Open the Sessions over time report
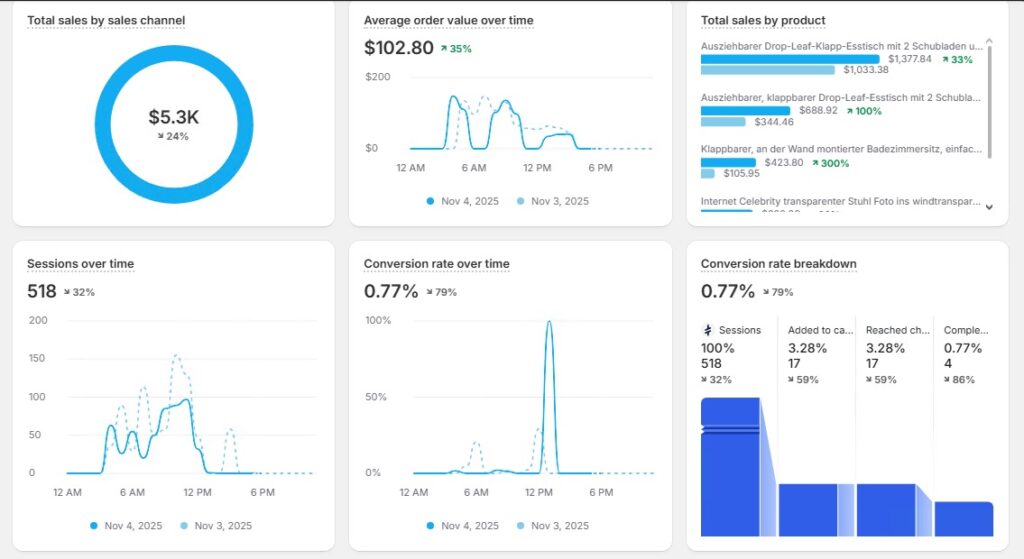 click(80, 264)
